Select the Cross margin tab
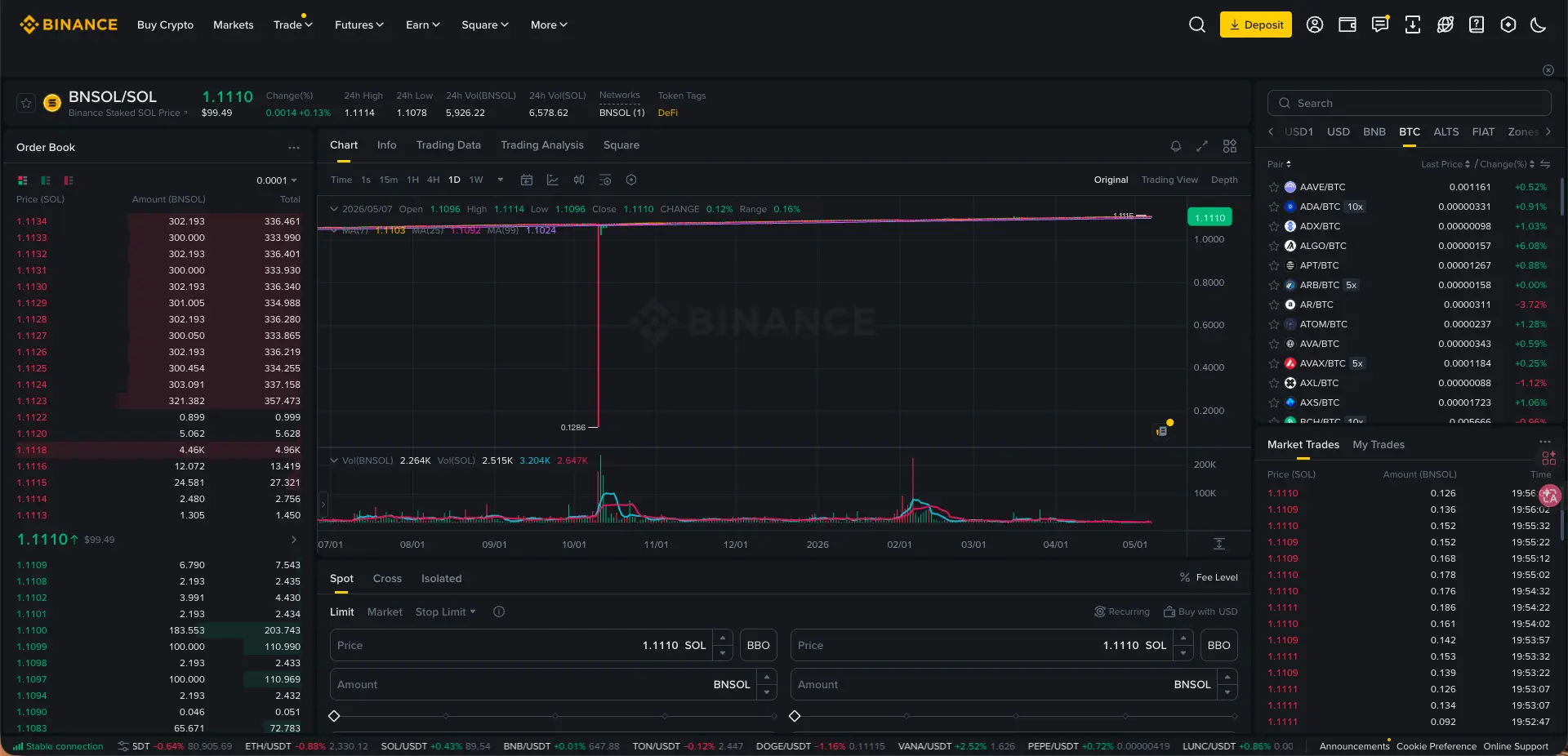The width and height of the screenshot is (1568, 756). coord(387,578)
